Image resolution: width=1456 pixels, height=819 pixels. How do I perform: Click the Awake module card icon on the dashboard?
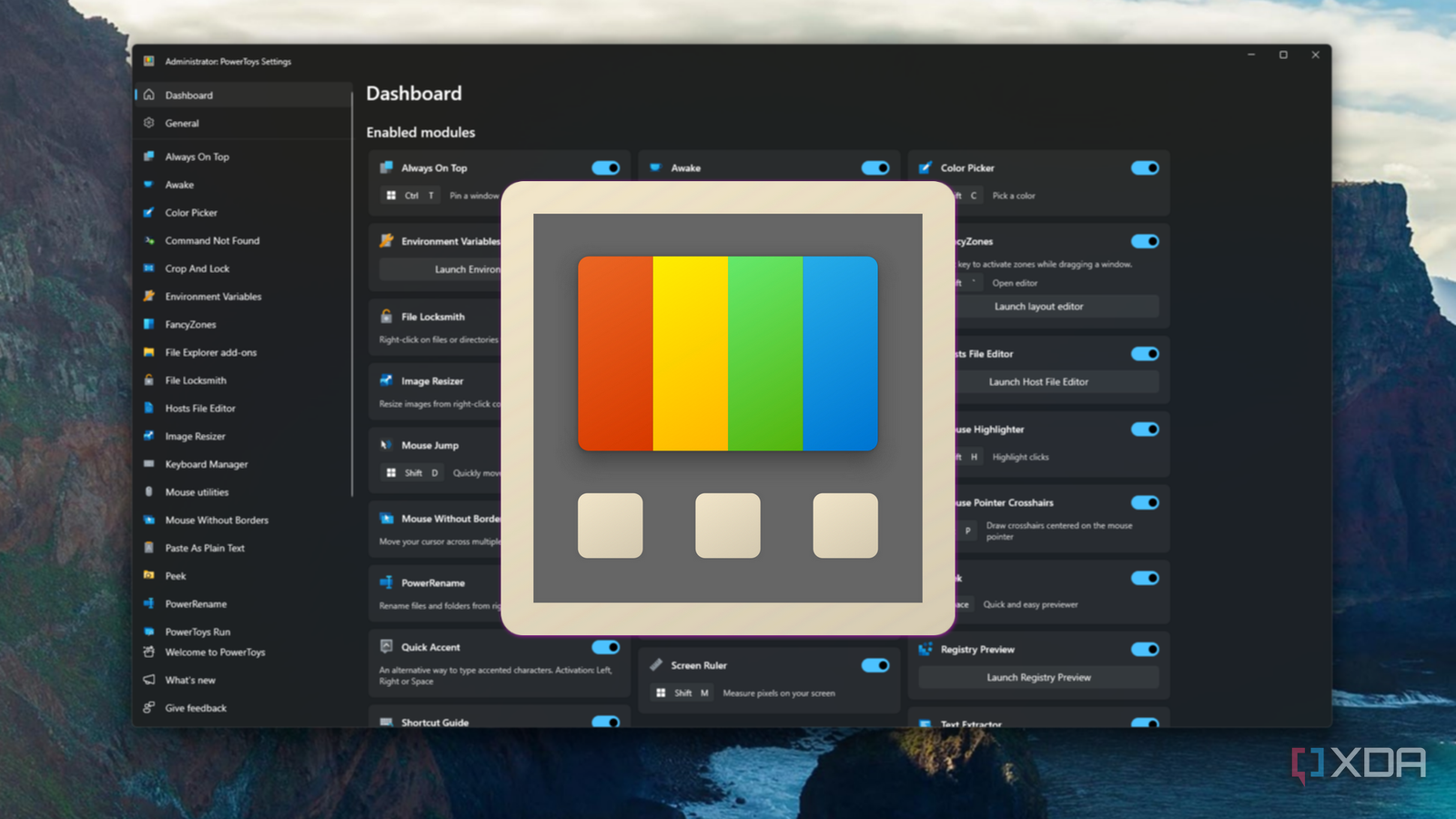click(655, 167)
